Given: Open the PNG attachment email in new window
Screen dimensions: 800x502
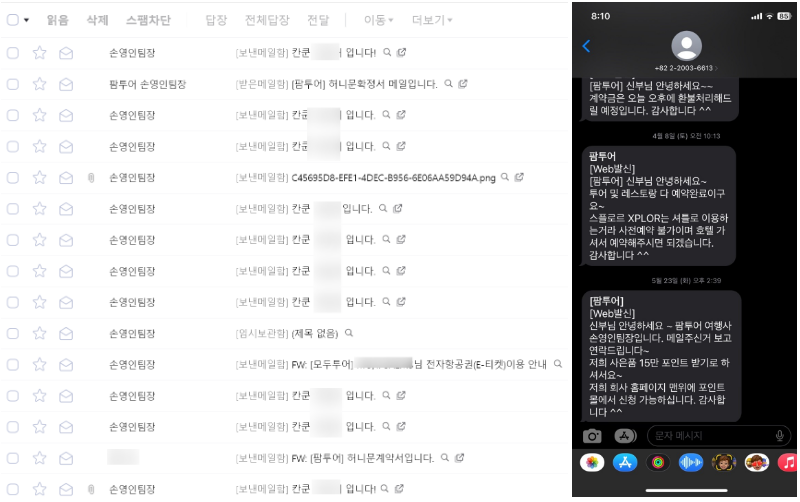Looking at the screenshot, I should pyautogui.click(x=519, y=178).
